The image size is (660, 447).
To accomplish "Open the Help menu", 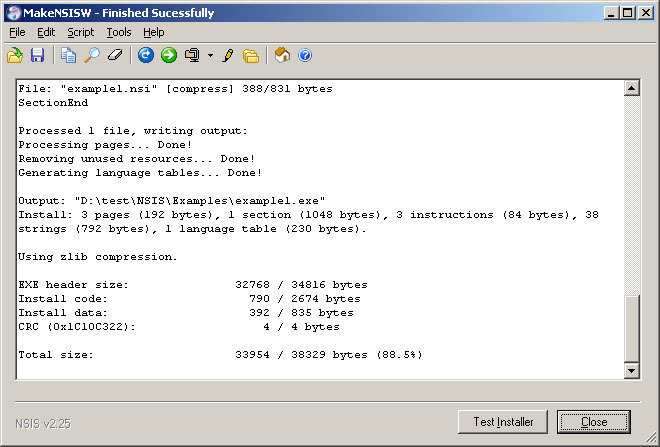I will [x=154, y=32].
